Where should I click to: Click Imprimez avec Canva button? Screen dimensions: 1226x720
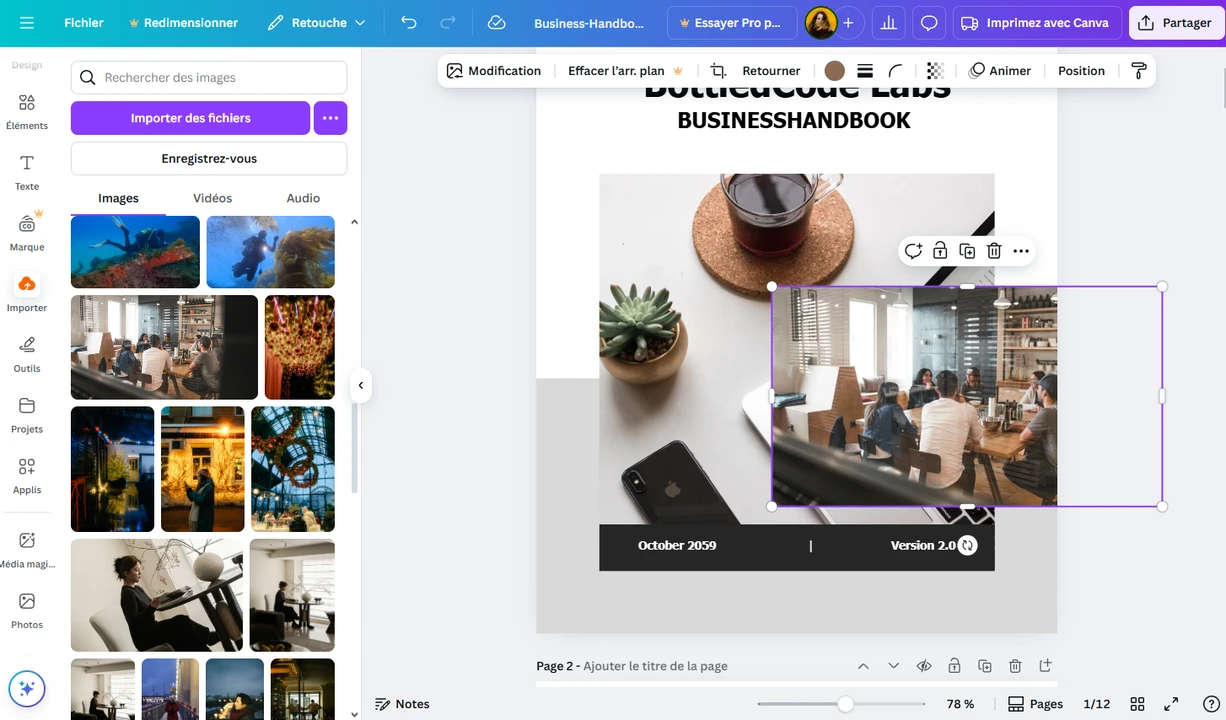click(x=1036, y=23)
